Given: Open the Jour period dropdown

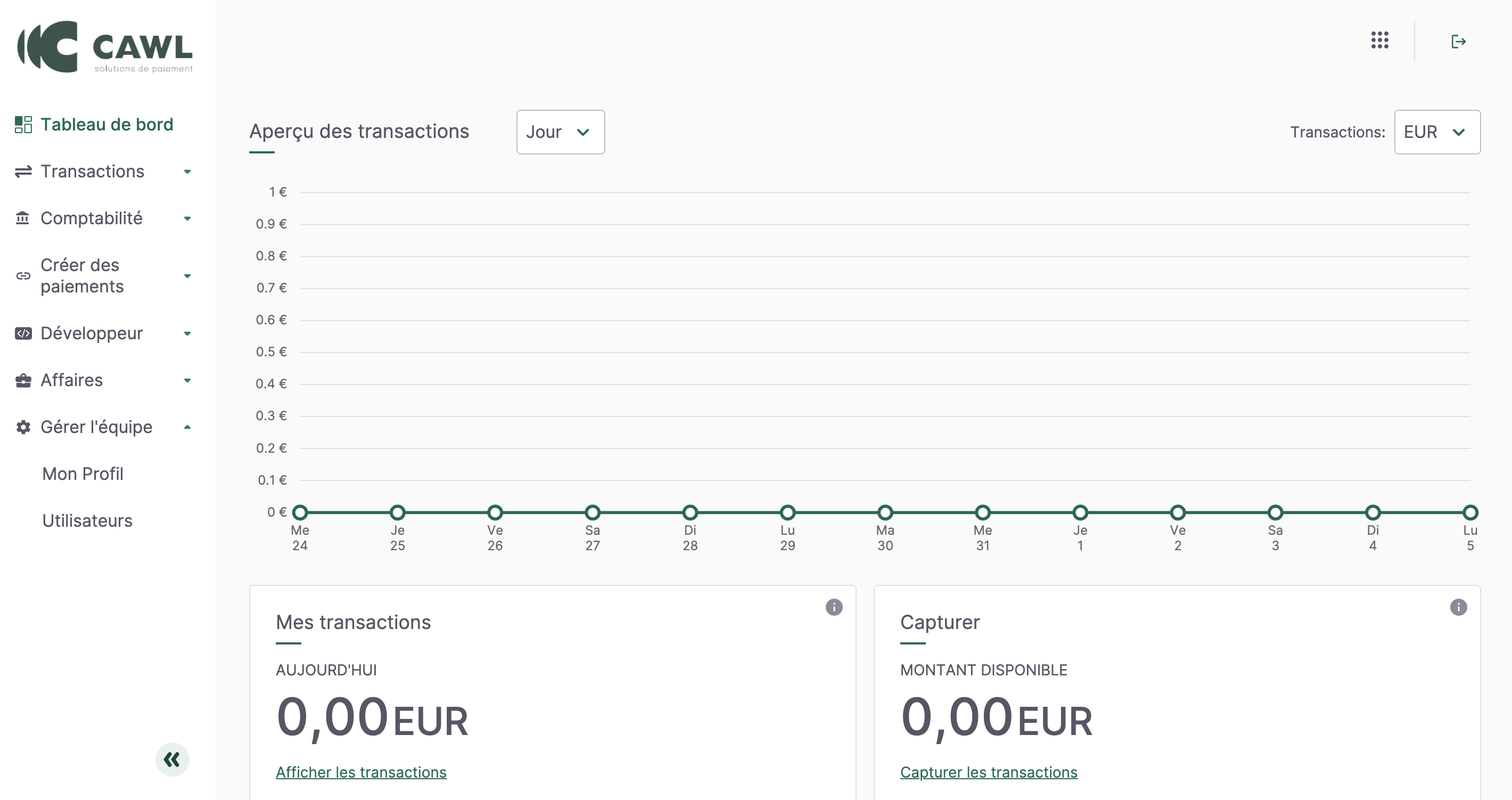Looking at the screenshot, I should point(560,132).
